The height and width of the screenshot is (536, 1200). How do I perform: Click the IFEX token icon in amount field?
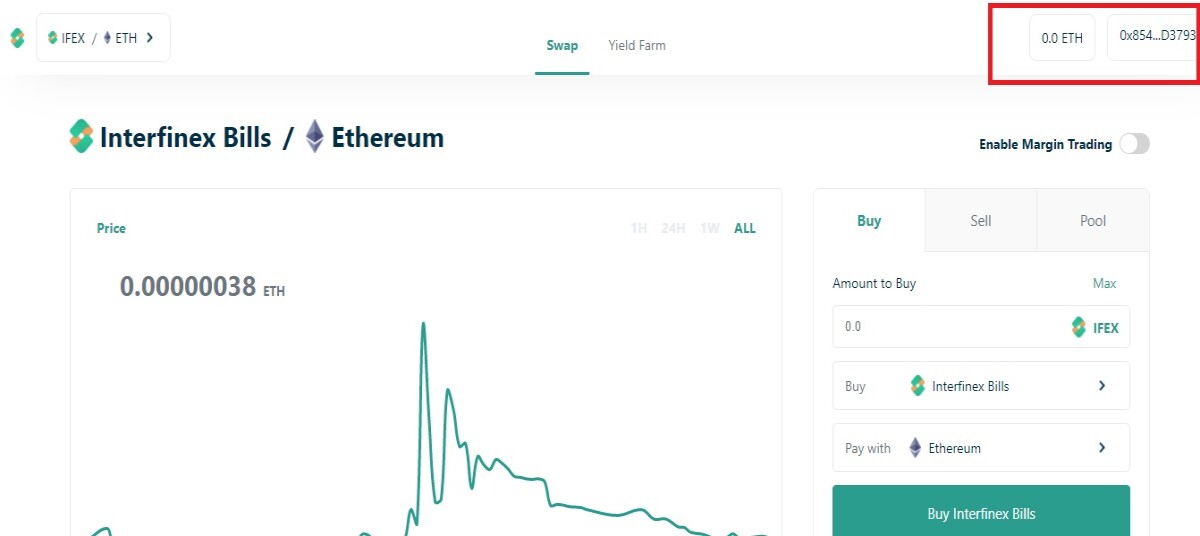(1078, 327)
